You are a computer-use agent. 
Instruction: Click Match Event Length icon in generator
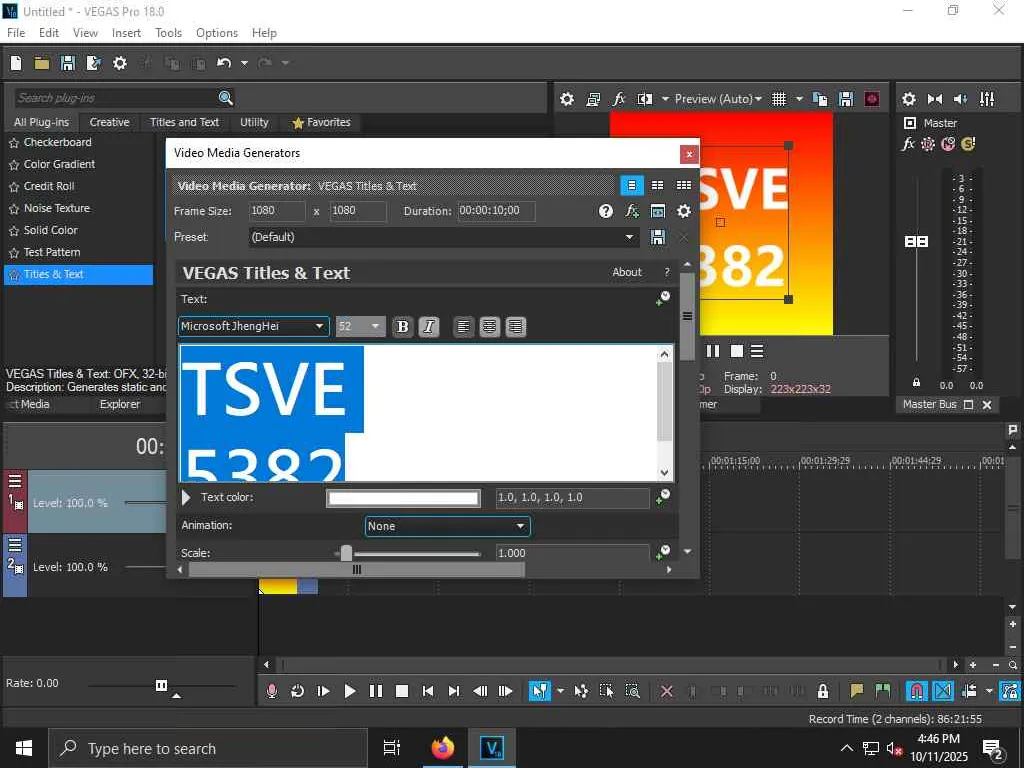point(658,211)
